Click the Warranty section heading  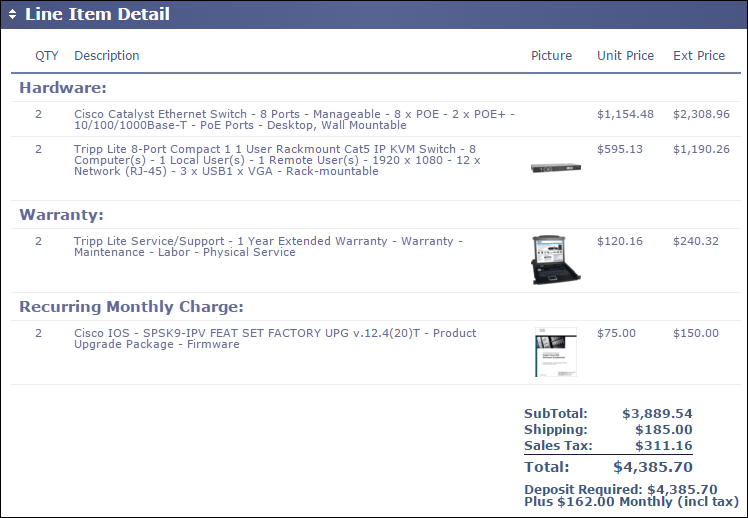click(x=62, y=215)
